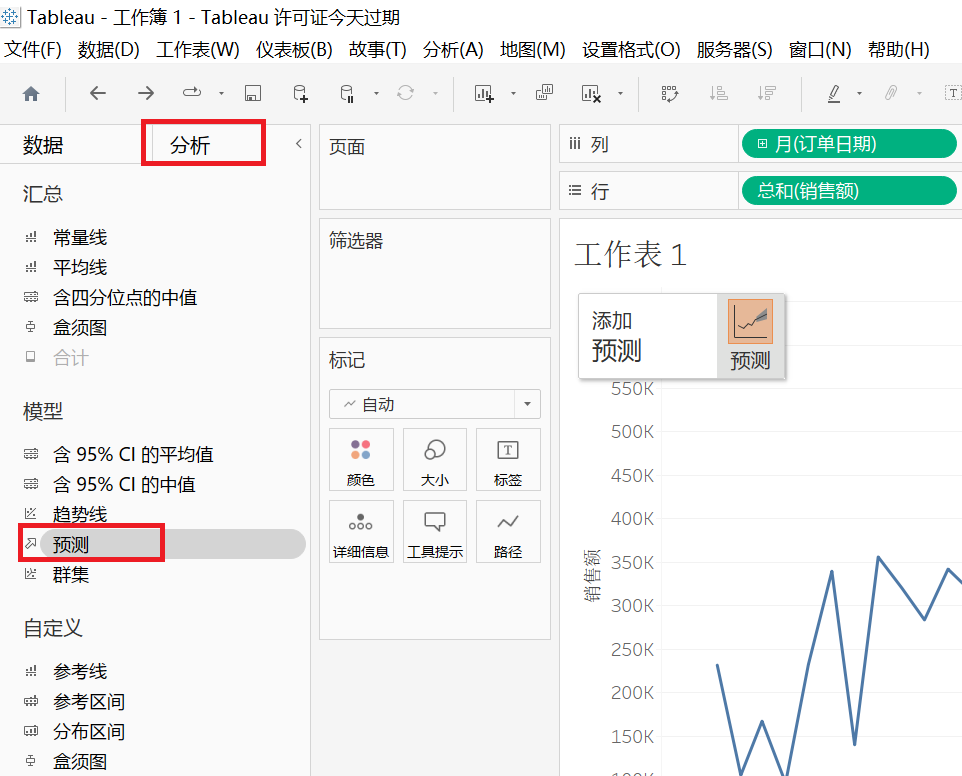
Task: Open the 故事(T) menu
Action: [377, 49]
